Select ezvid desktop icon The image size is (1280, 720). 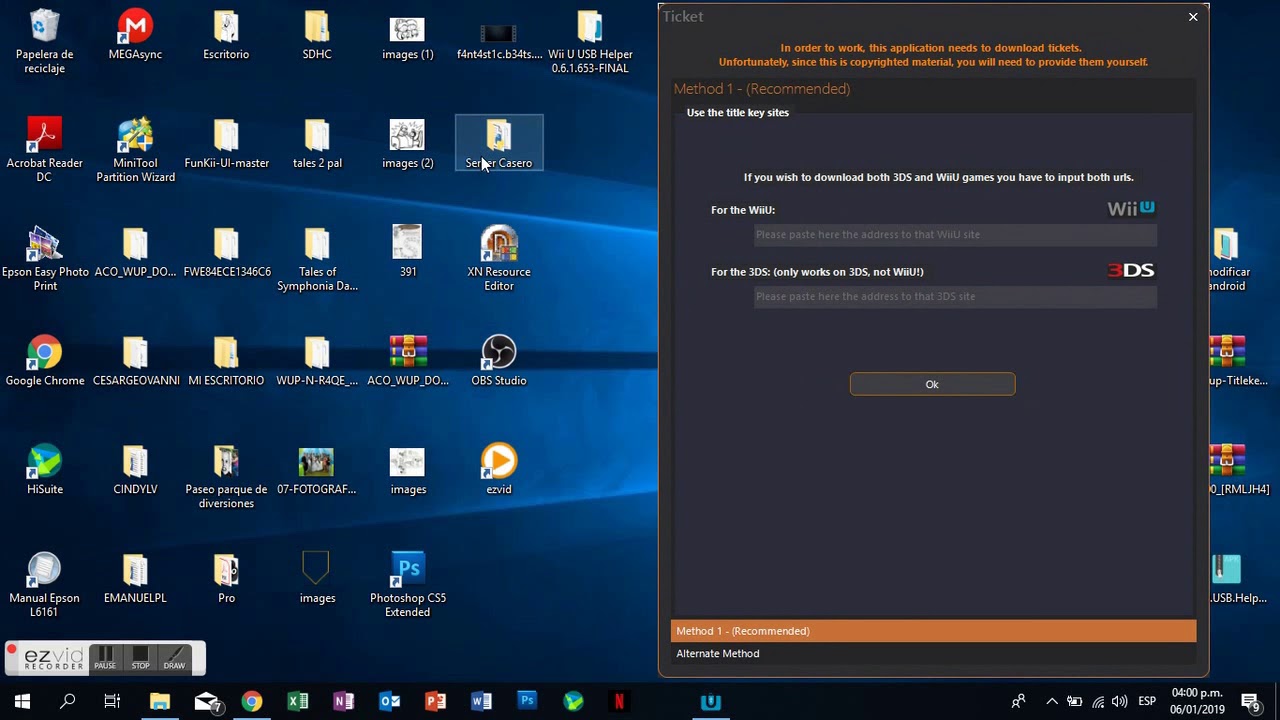pyautogui.click(x=499, y=471)
